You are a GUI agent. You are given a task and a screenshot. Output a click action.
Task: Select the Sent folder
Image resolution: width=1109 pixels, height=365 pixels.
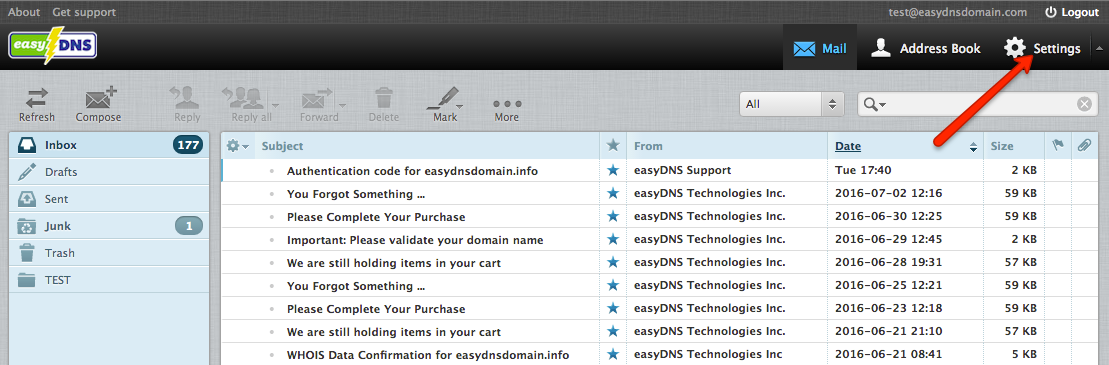pyautogui.click(x=109, y=199)
